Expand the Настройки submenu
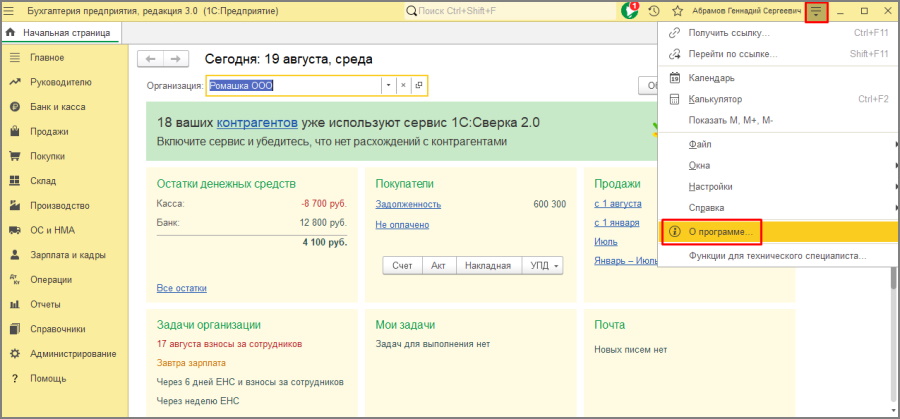Screen dimensions: 900x419 coord(778,187)
